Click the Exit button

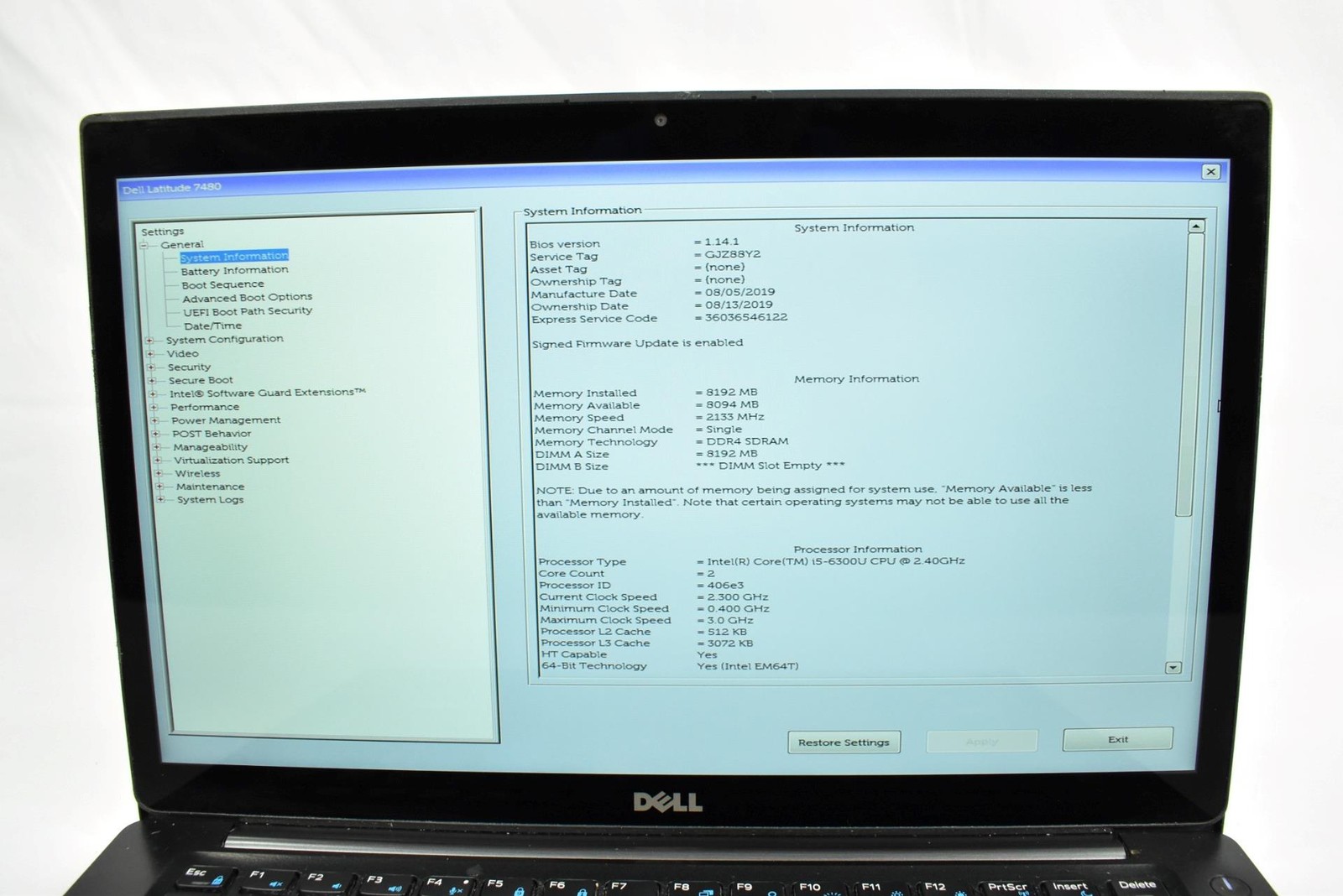(1117, 740)
